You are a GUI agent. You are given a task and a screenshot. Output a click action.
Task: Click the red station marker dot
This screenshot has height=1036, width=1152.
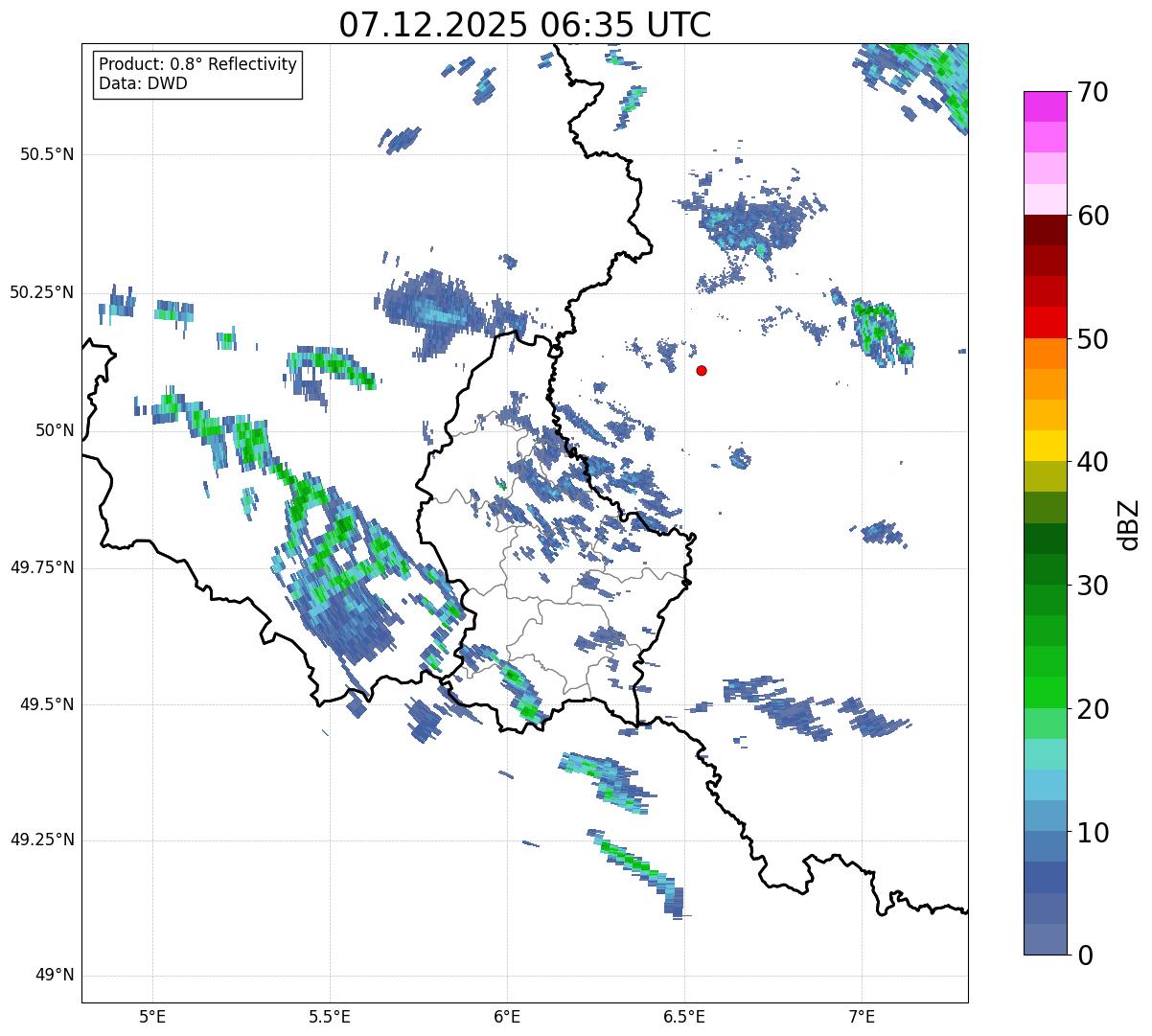coord(702,370)
